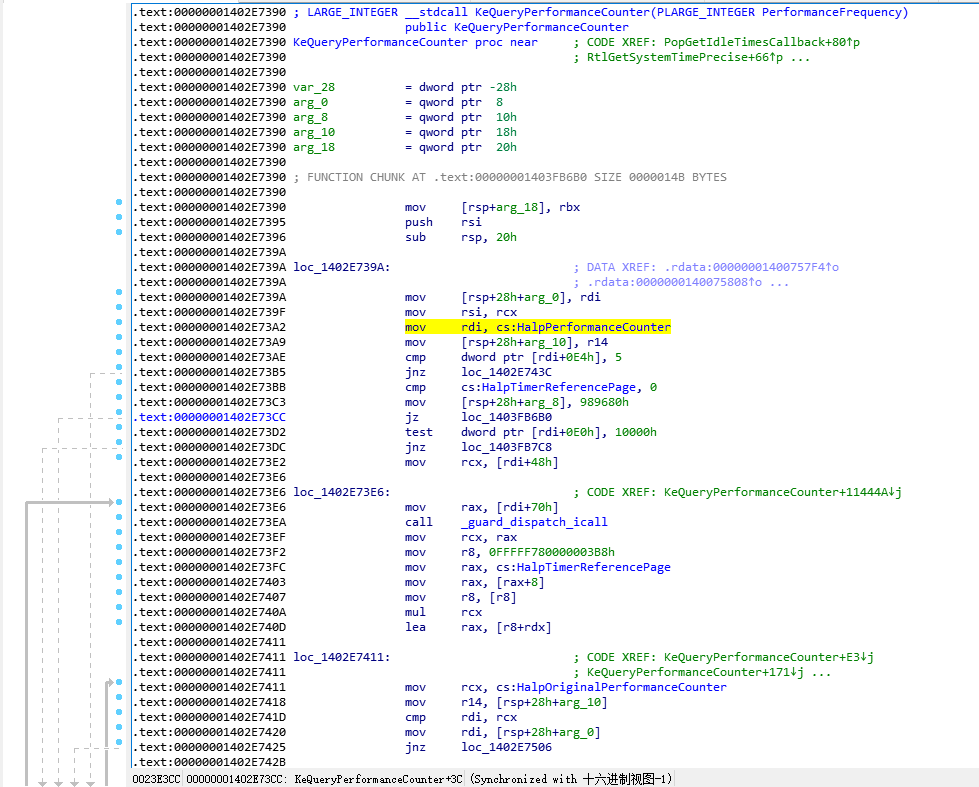
Task: Click the 'KeQueryPerformanceCounter proc near' name
Action: [415, 42]
